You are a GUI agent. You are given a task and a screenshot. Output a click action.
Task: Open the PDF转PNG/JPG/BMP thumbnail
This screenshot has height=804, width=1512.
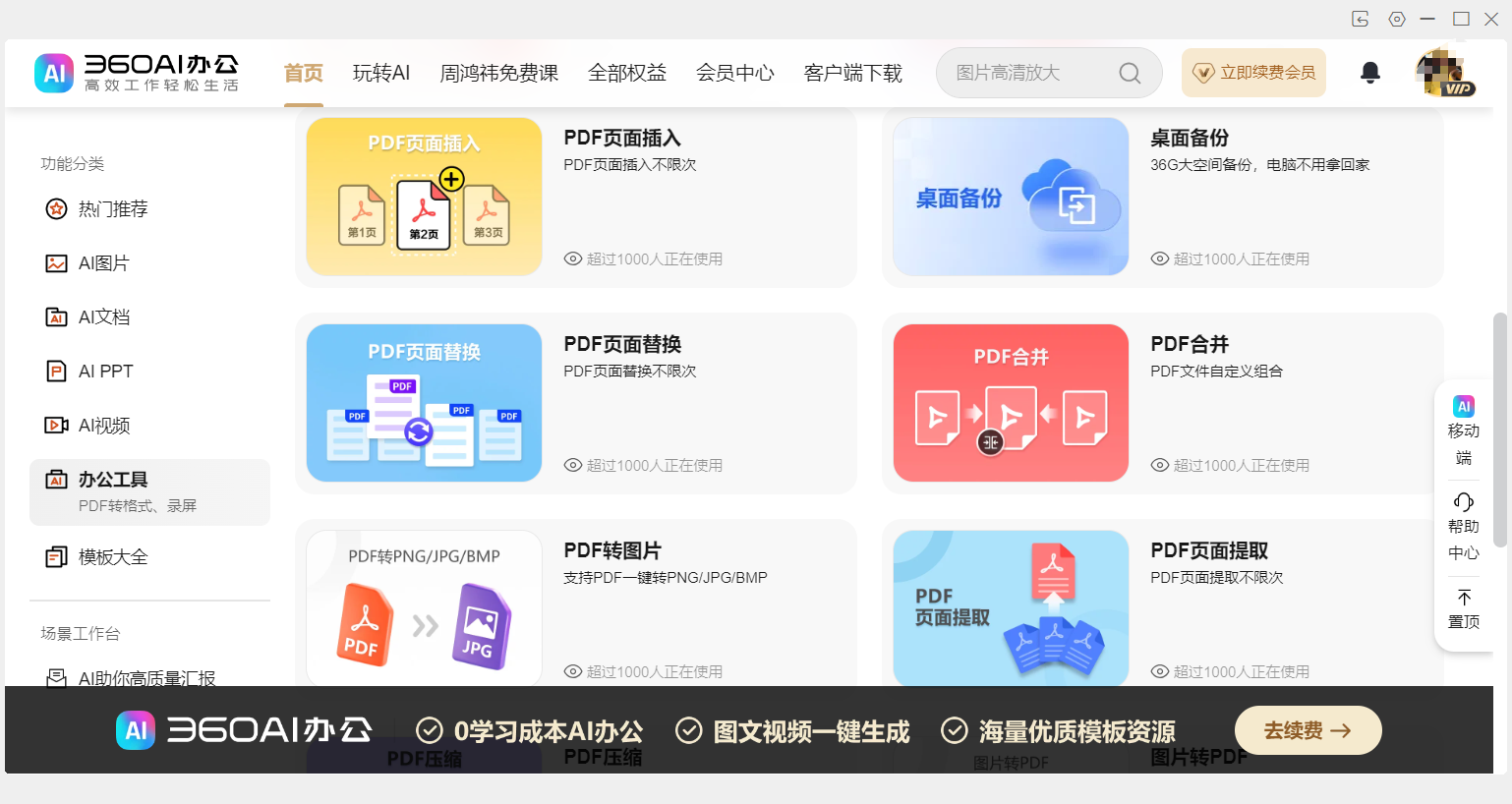[x=424, y=608]
